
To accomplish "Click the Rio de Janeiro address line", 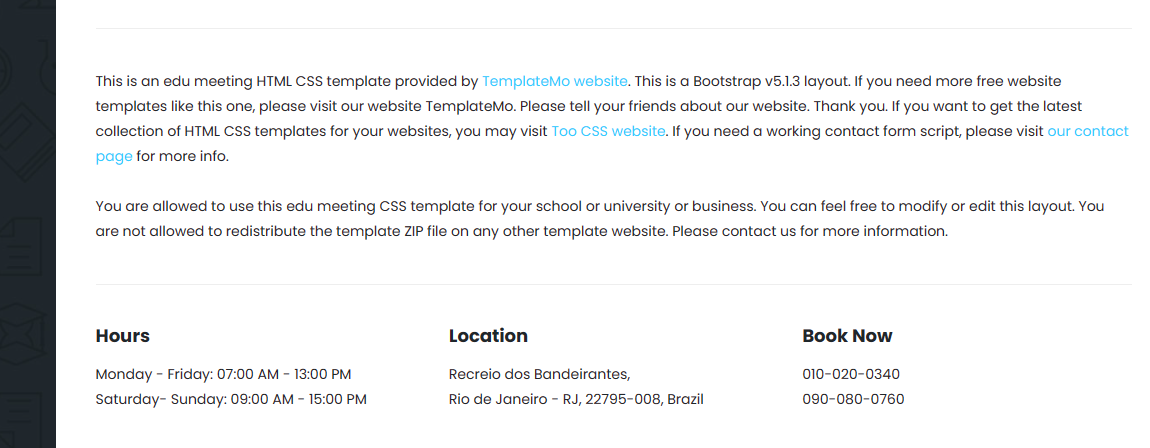I will (x=576, y=400).
